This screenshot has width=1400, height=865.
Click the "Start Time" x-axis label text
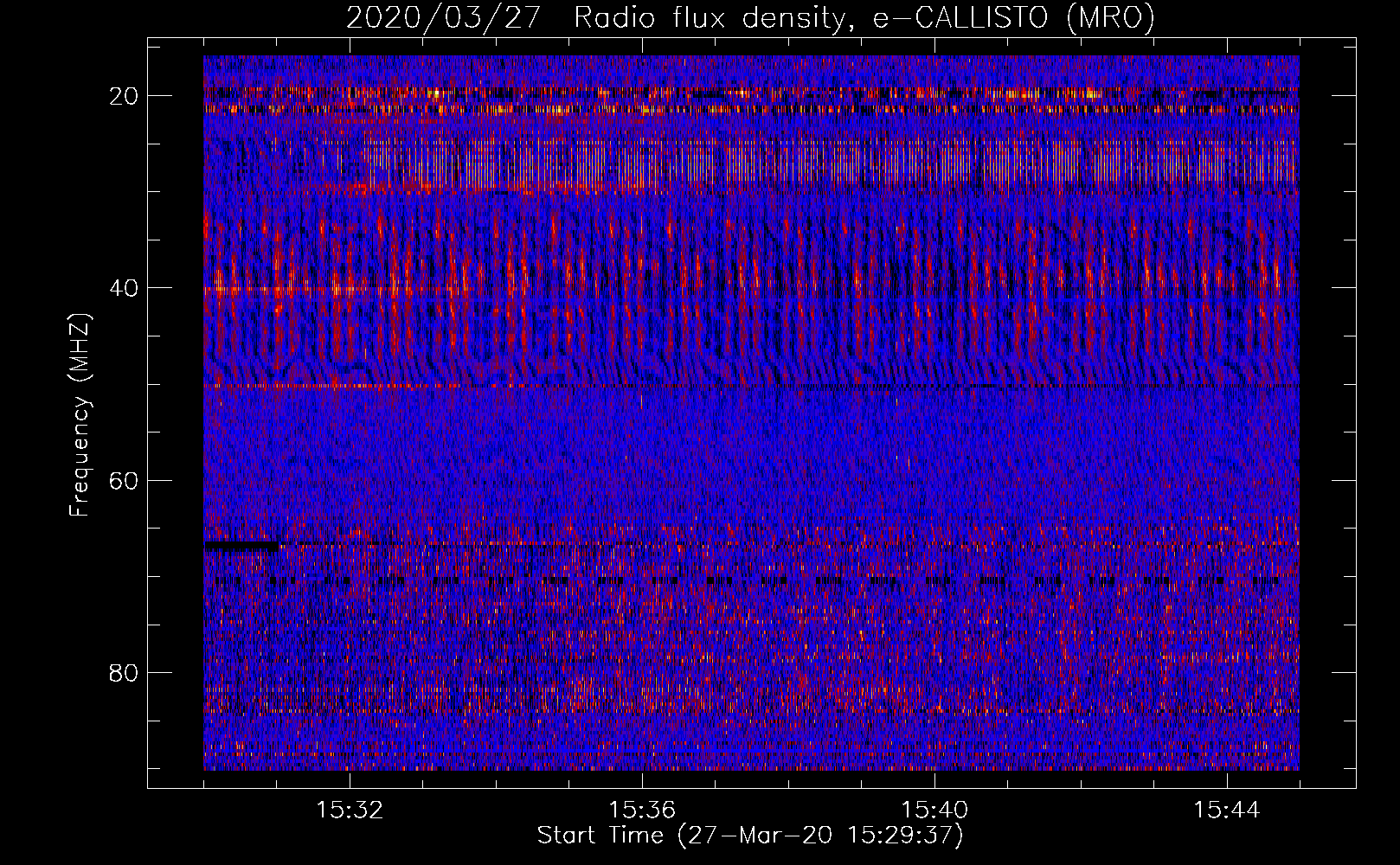click(x=600, y=836)
